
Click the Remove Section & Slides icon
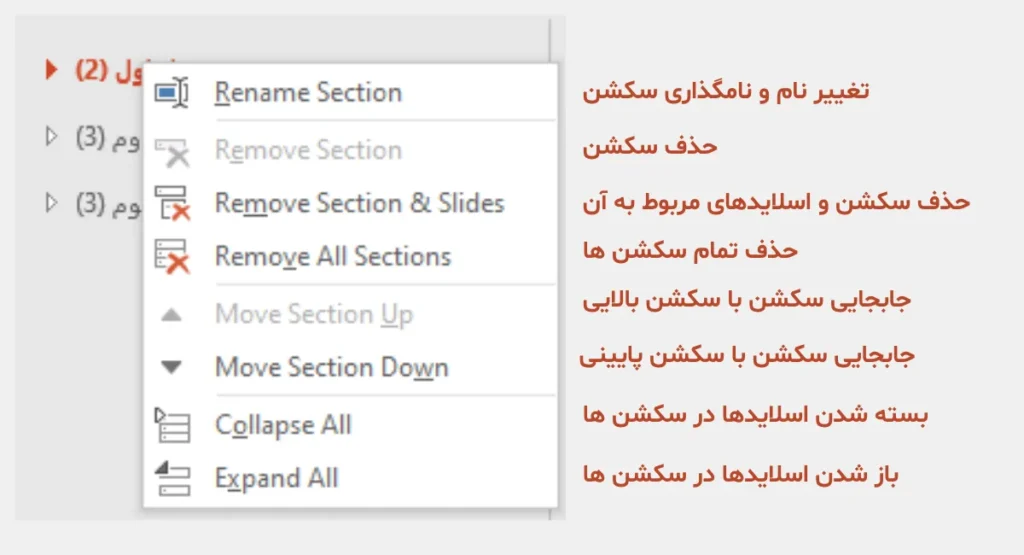click(x=172, y=203)
